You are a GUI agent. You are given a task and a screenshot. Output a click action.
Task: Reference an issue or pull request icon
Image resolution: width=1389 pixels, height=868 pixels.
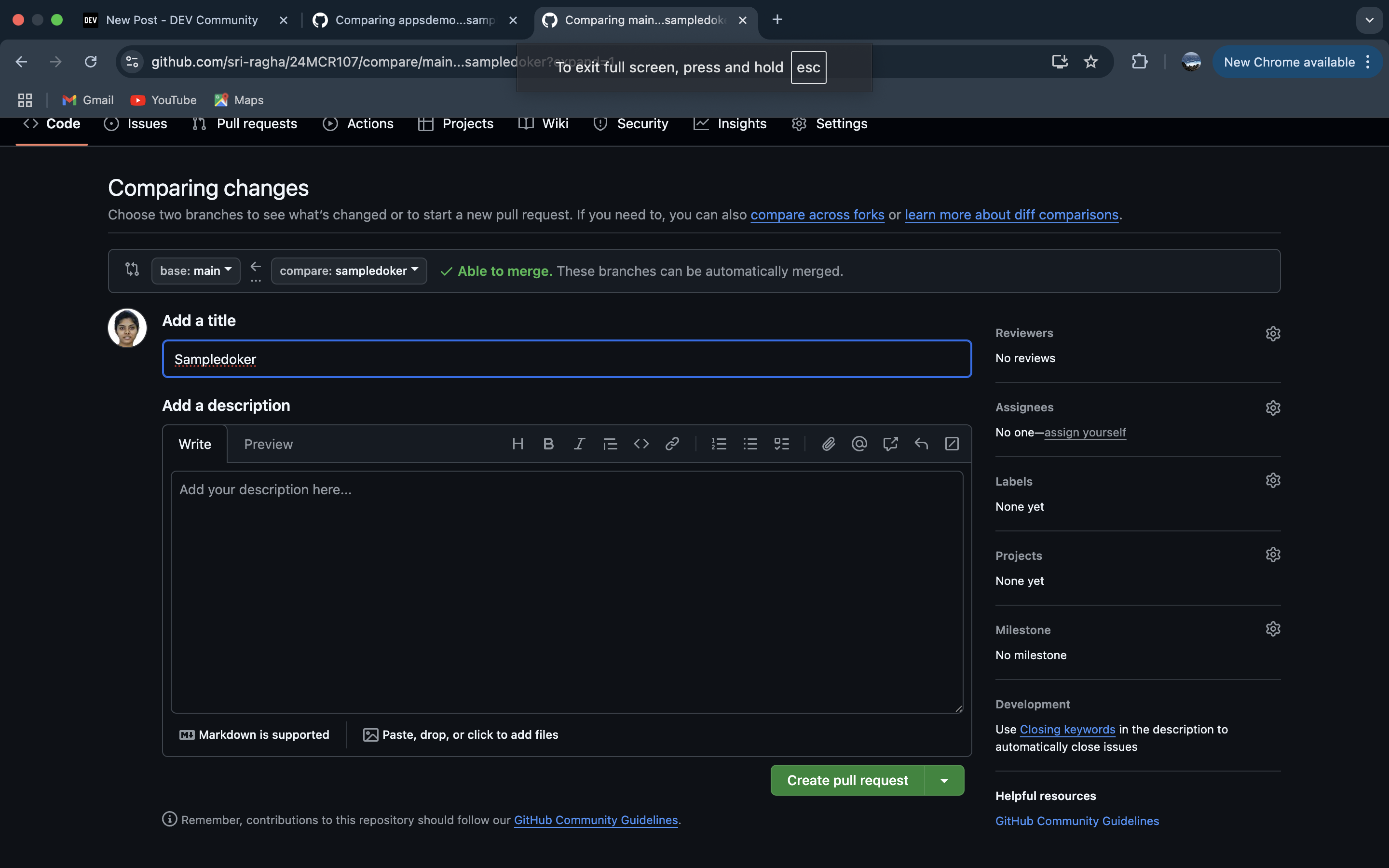[890, 444]
